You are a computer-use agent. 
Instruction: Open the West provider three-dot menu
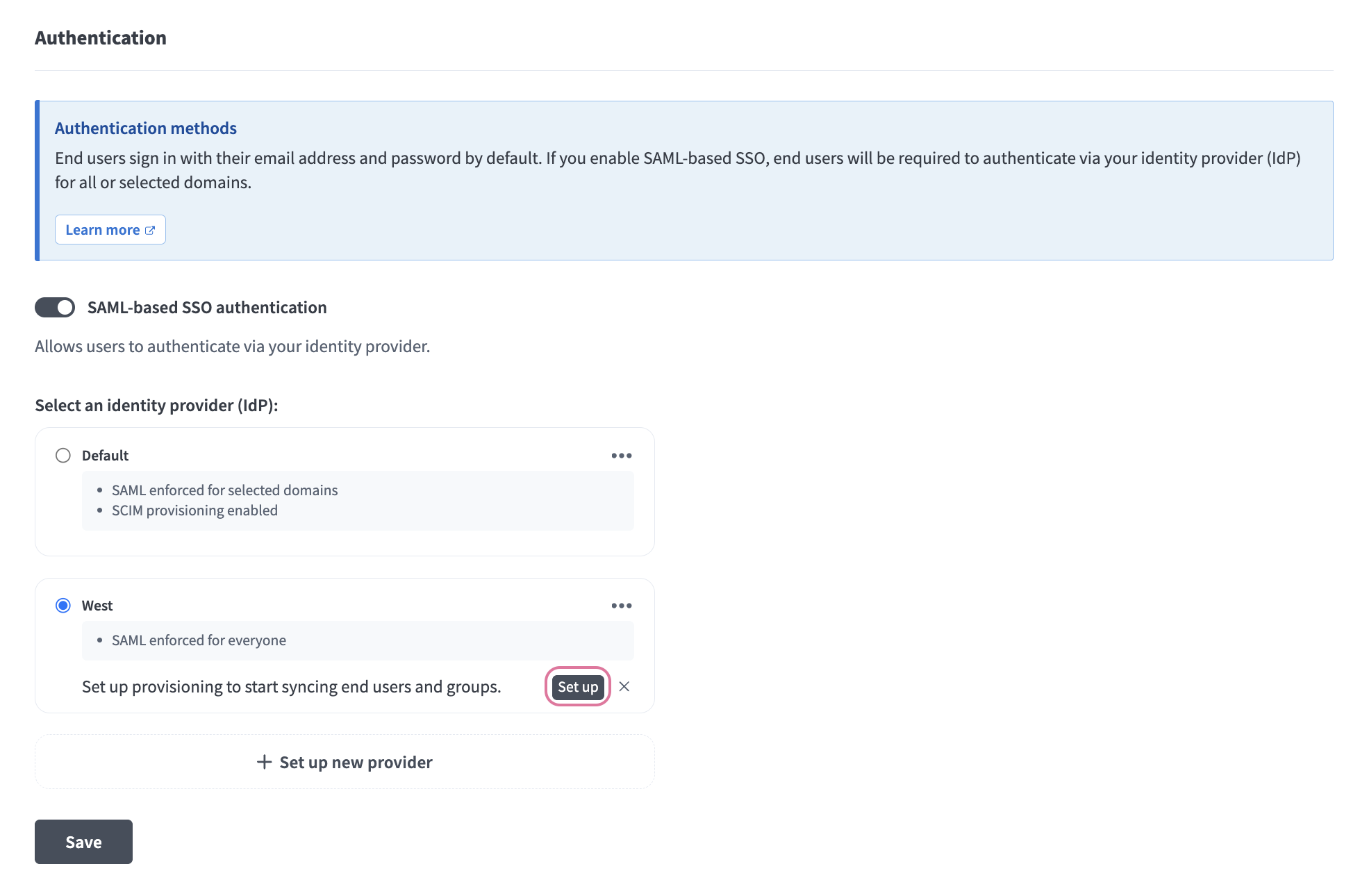[x=621, y=606]
